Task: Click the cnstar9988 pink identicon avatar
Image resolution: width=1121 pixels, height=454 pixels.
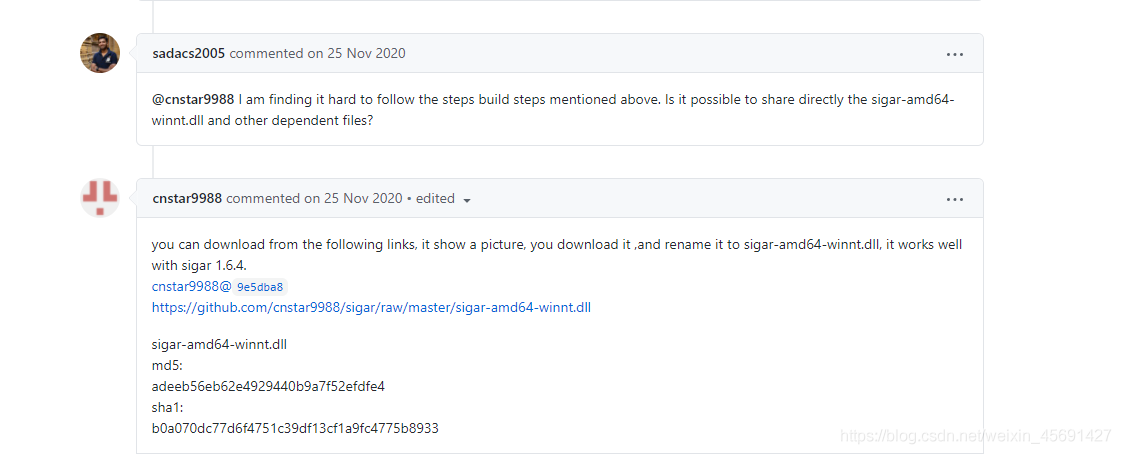Action: click(x=100, y=198)
